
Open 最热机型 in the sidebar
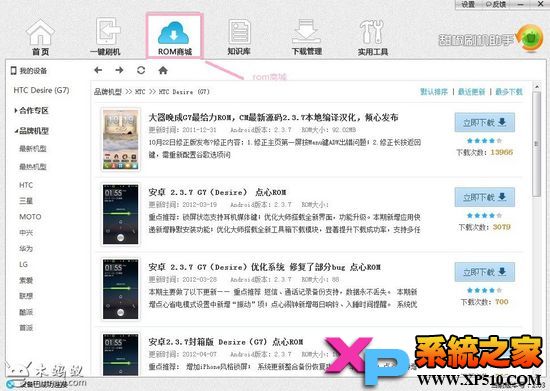point(33,167)
